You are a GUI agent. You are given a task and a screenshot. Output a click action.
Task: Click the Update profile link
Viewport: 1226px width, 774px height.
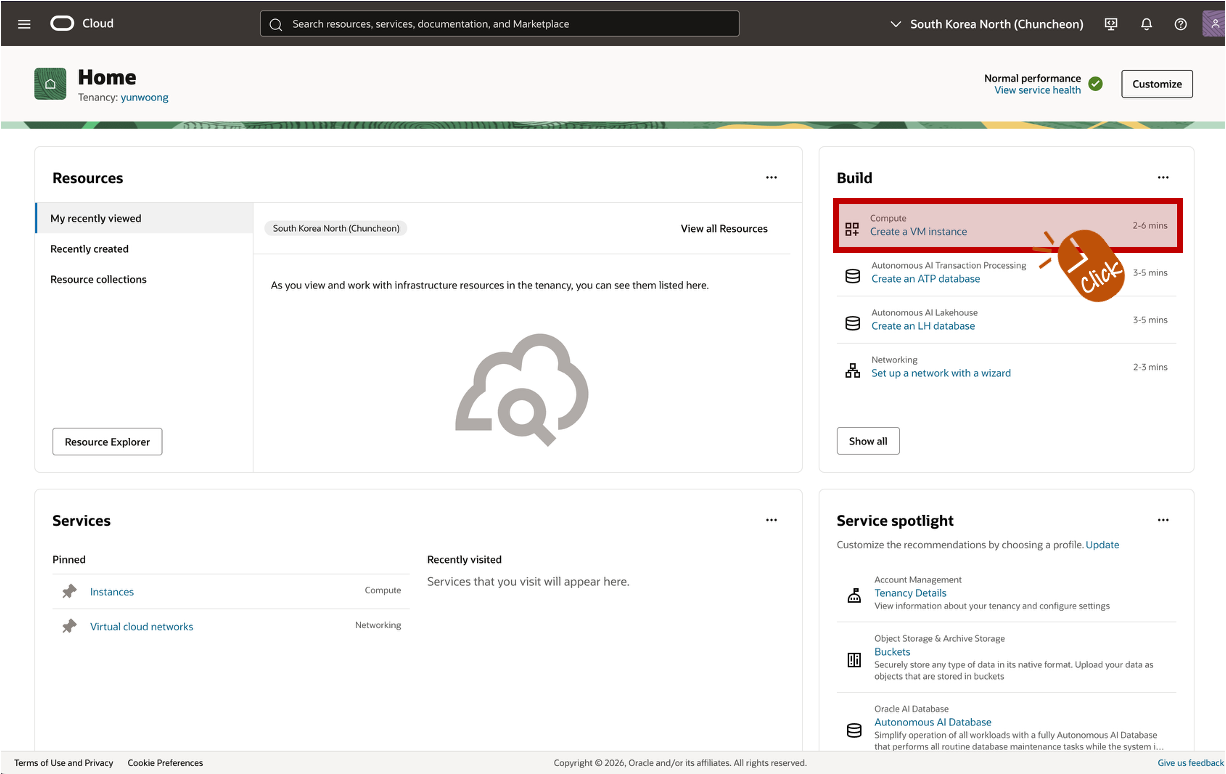tap(1102, 545)
